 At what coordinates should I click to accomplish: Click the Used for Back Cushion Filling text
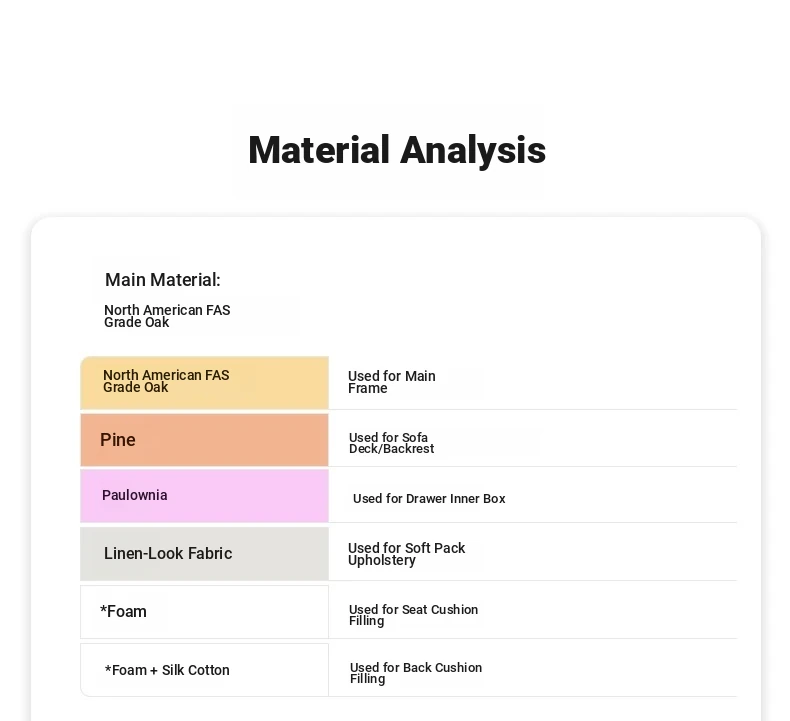(416, 673)
